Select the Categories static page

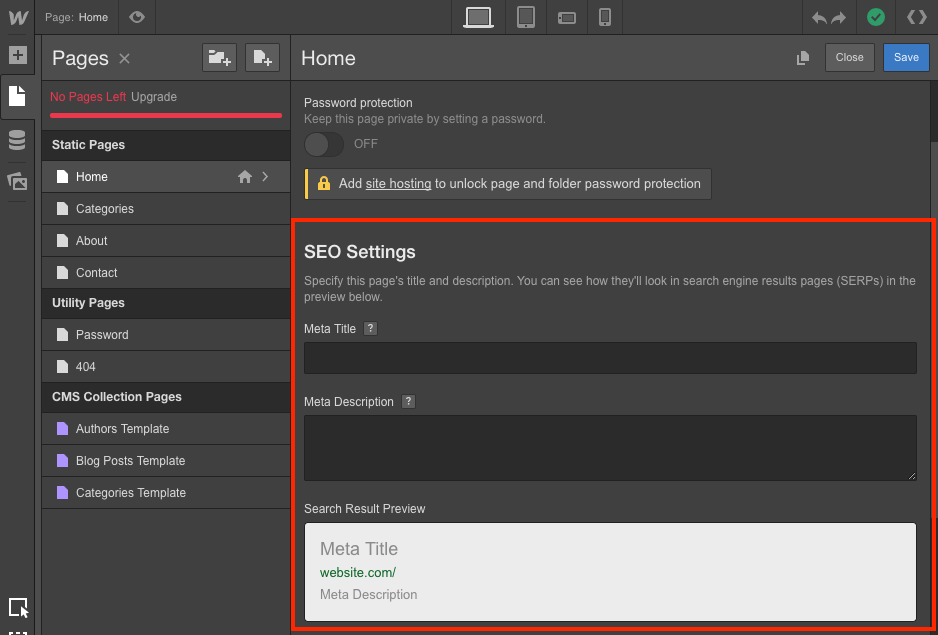click(x=105, y=209)
